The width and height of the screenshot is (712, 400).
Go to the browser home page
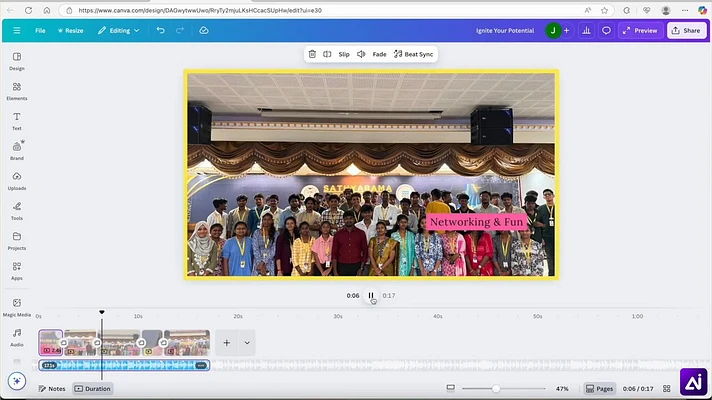click(x=47, y=10)
